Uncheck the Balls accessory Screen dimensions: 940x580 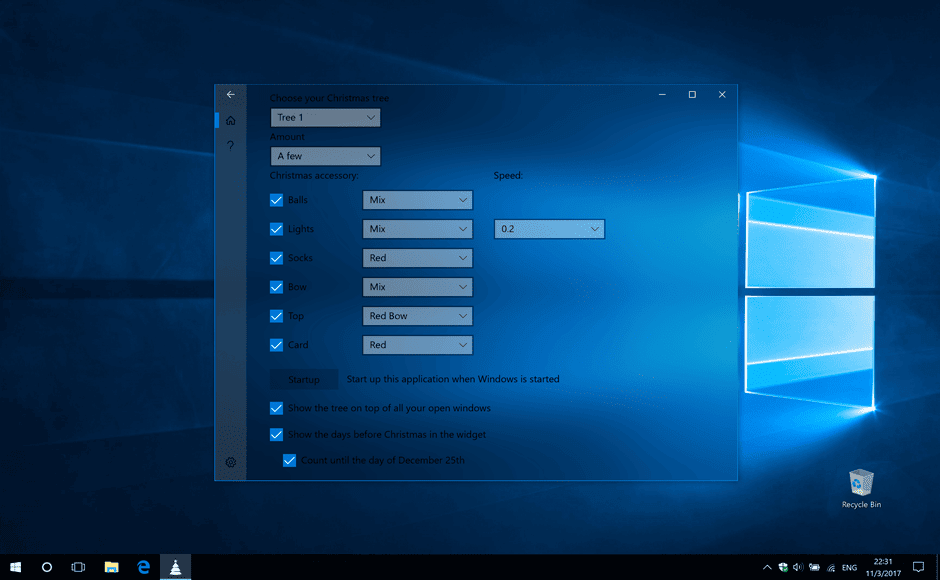click(x=276, y=200)
